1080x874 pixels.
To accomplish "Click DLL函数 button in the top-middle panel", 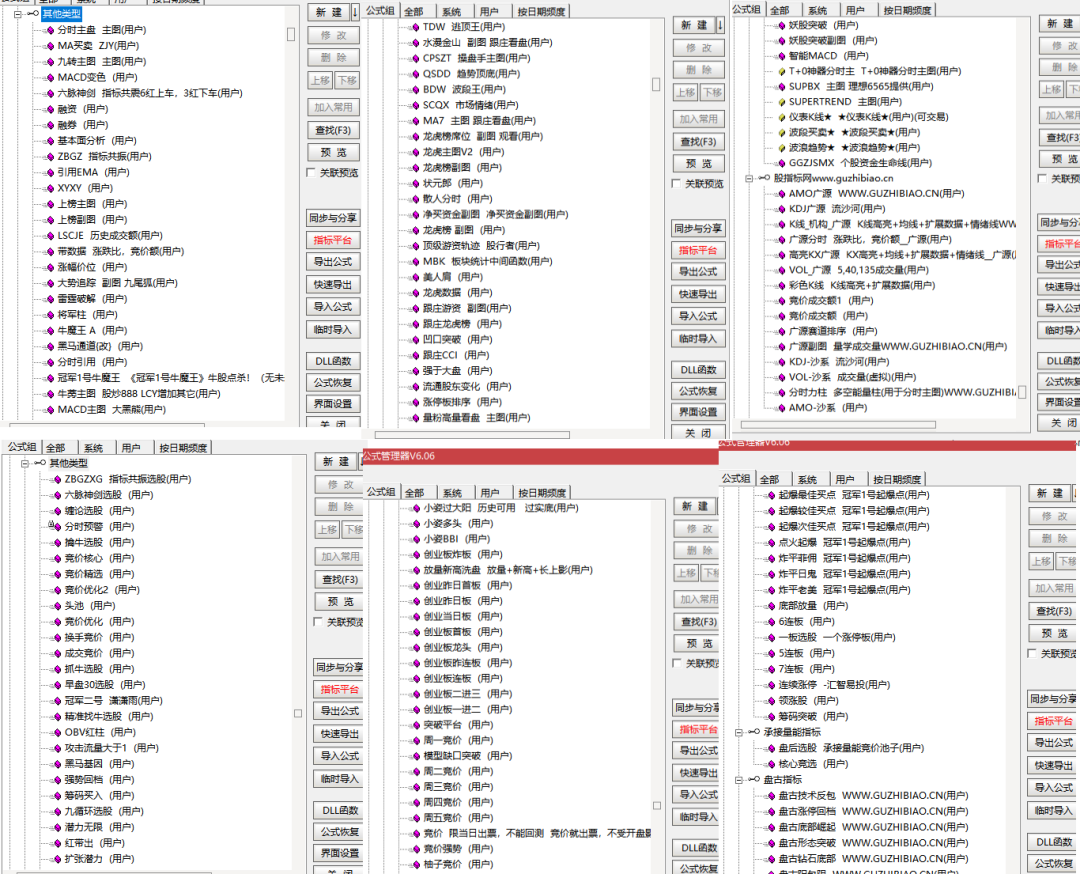I will [698, 370].
